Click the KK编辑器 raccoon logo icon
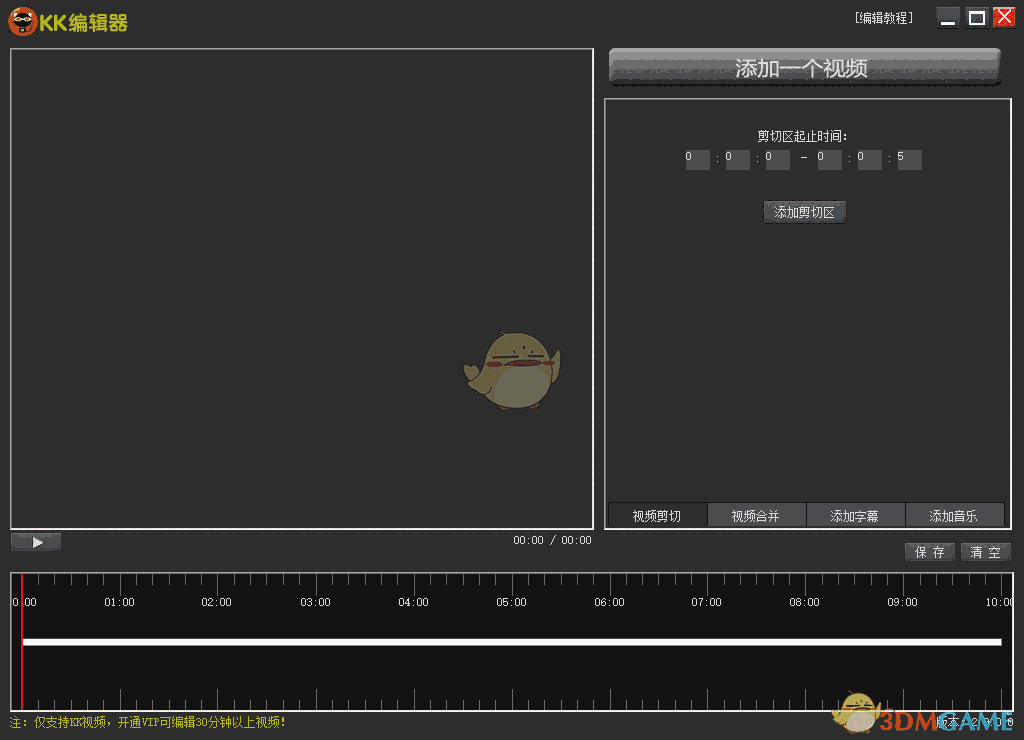1024x740 pixels. tap(22, 22)
